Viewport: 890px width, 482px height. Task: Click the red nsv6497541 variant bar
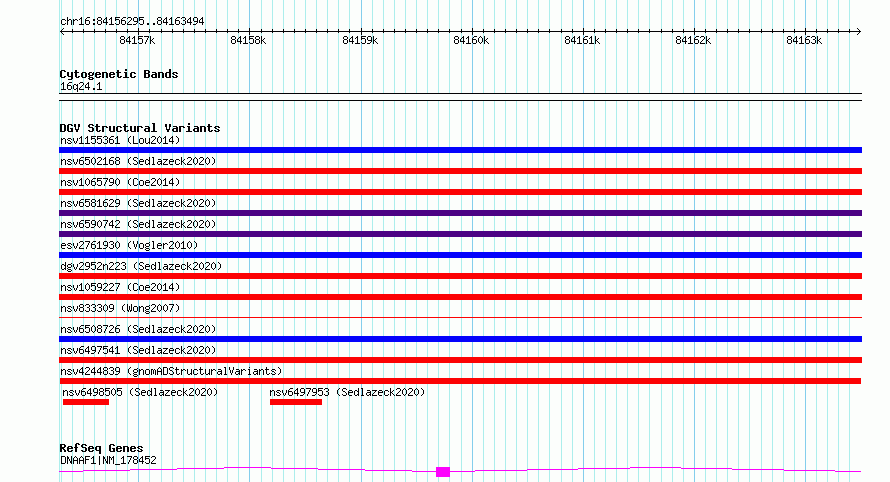click(460, 360)
